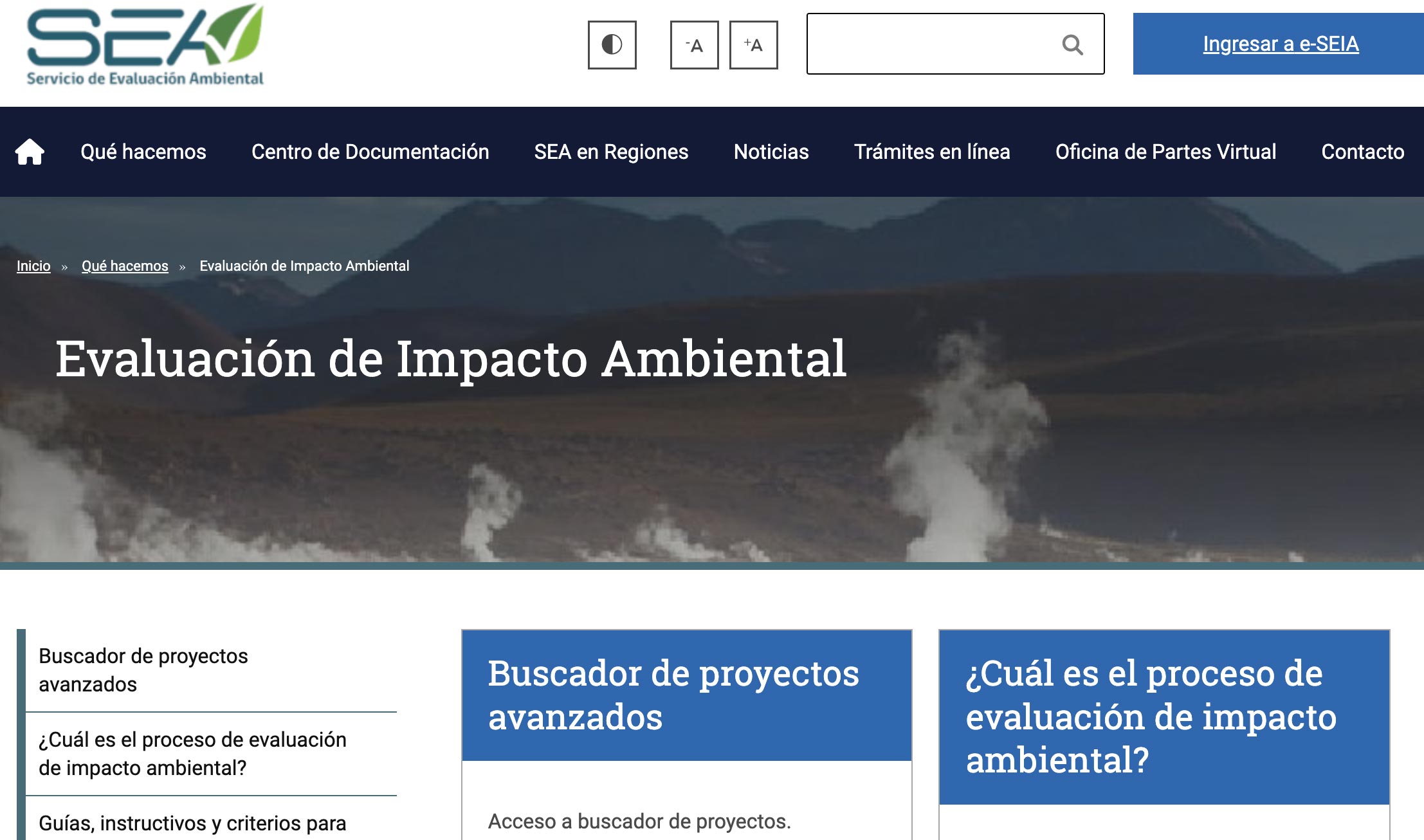Click the search magnifier icon

point(1072,44)
